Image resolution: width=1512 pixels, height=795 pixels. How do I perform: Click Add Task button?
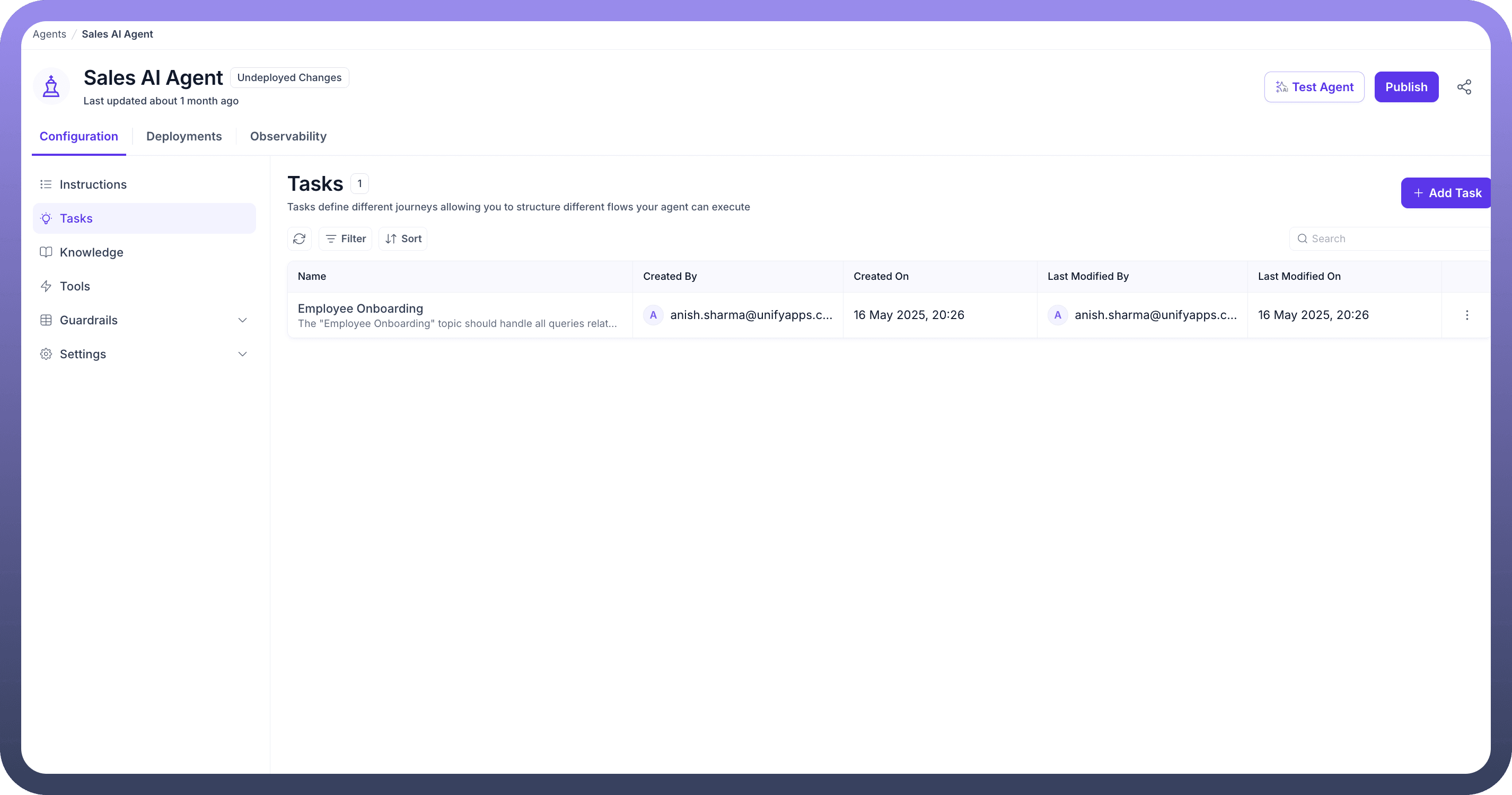tap(1447, 193)
